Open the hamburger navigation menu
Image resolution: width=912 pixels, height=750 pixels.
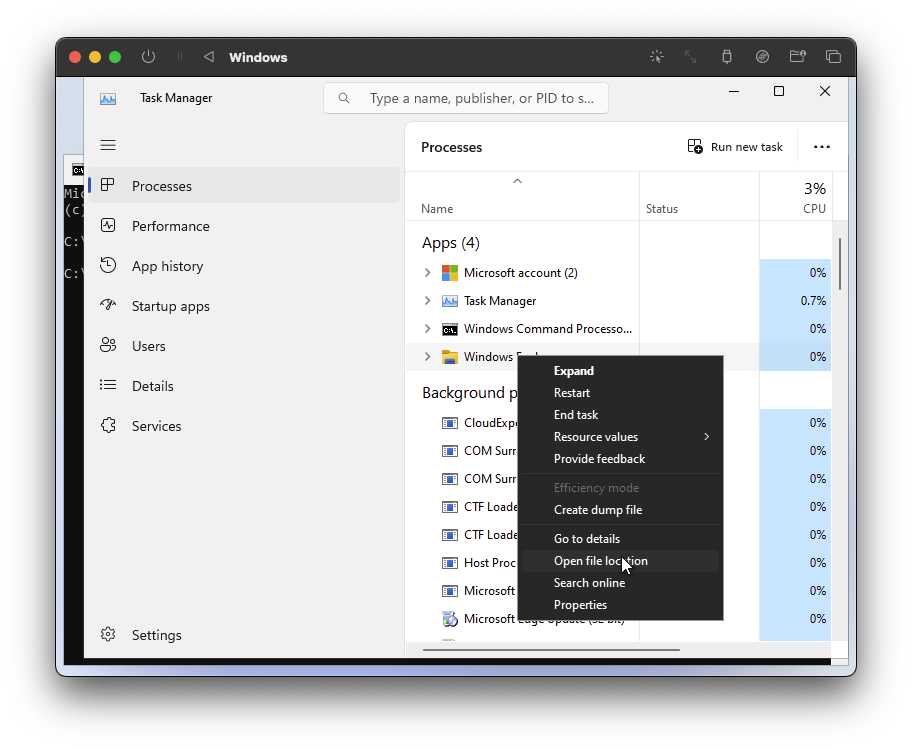(108, 145)
